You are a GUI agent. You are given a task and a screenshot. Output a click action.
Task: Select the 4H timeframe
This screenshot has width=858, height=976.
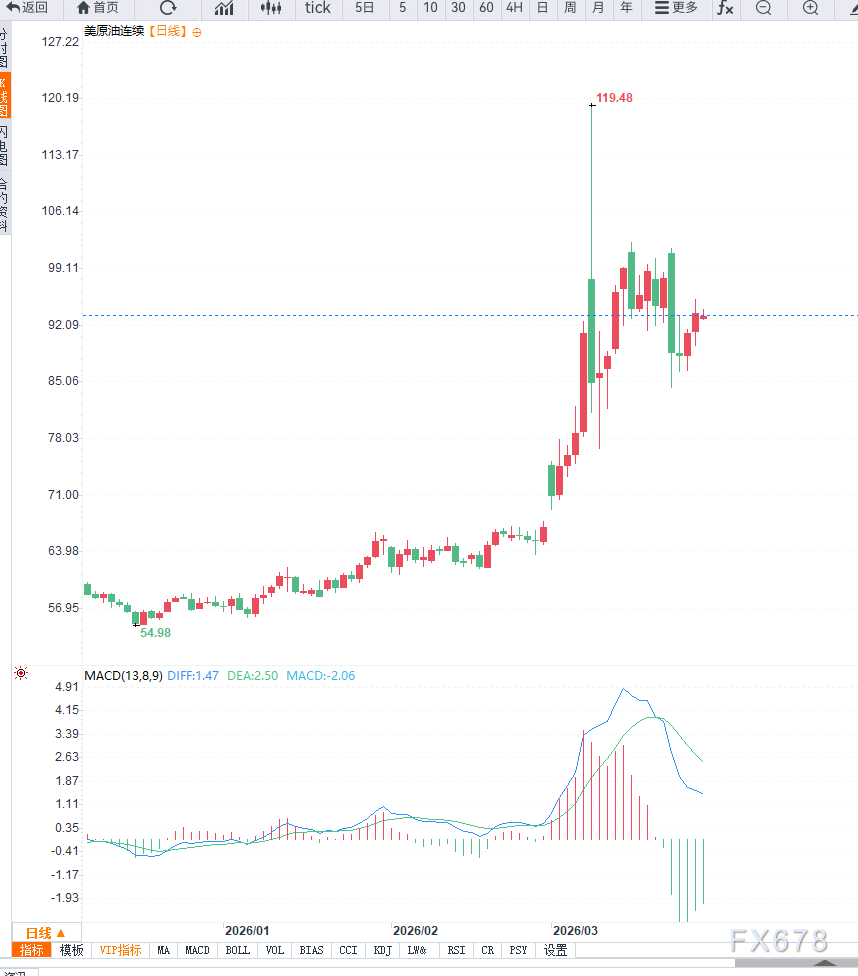point(514,8)
